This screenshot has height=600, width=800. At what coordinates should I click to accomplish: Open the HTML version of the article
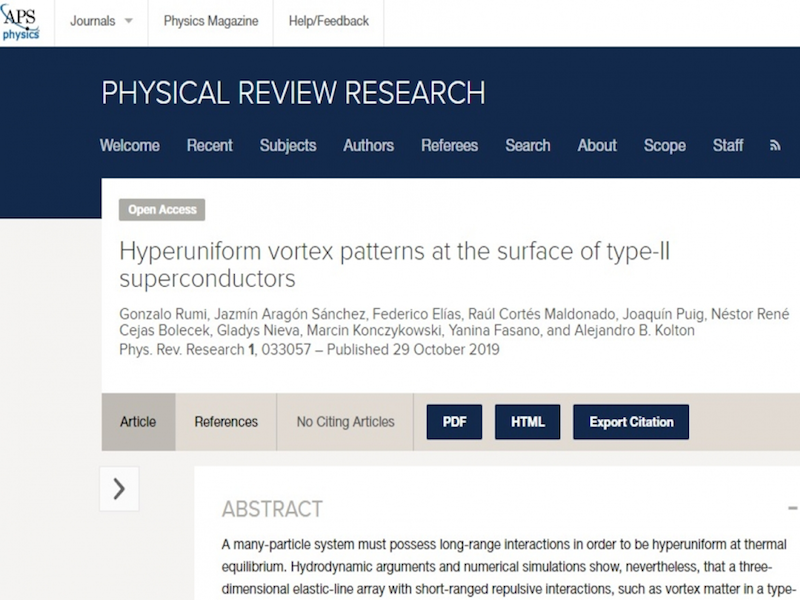click(x=528, y=422)
